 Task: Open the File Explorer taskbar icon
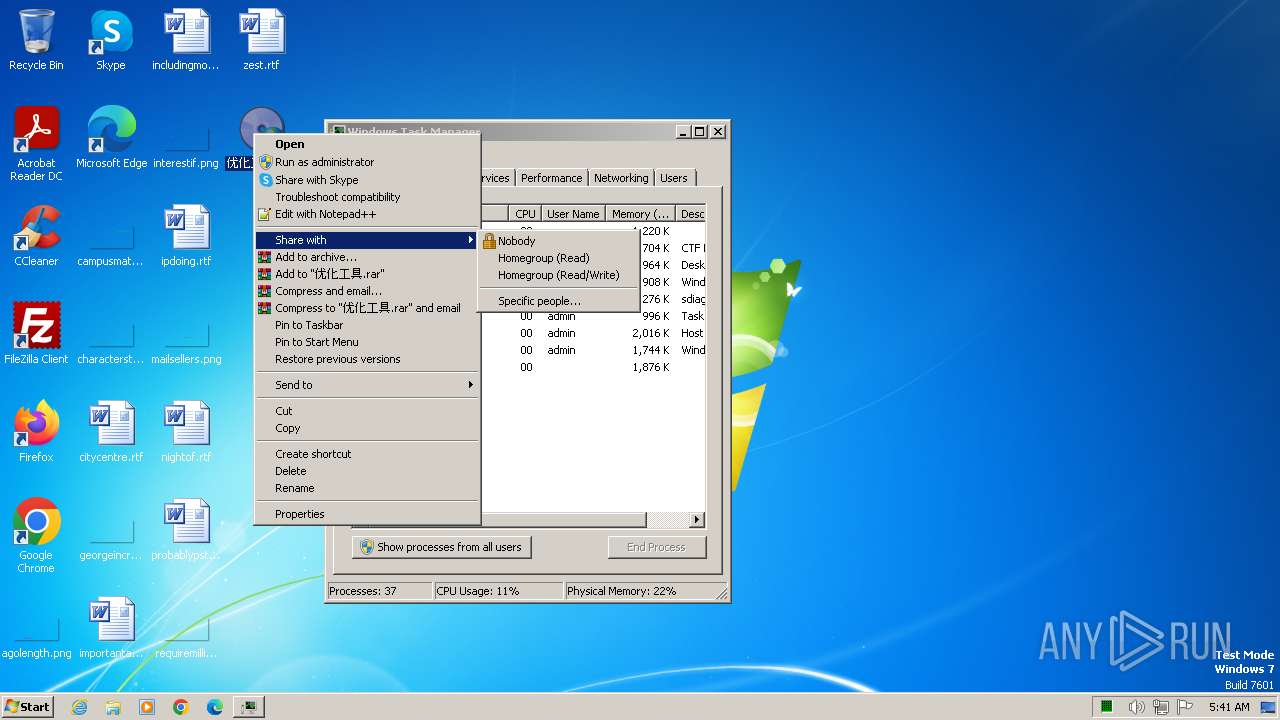point(113,707)
